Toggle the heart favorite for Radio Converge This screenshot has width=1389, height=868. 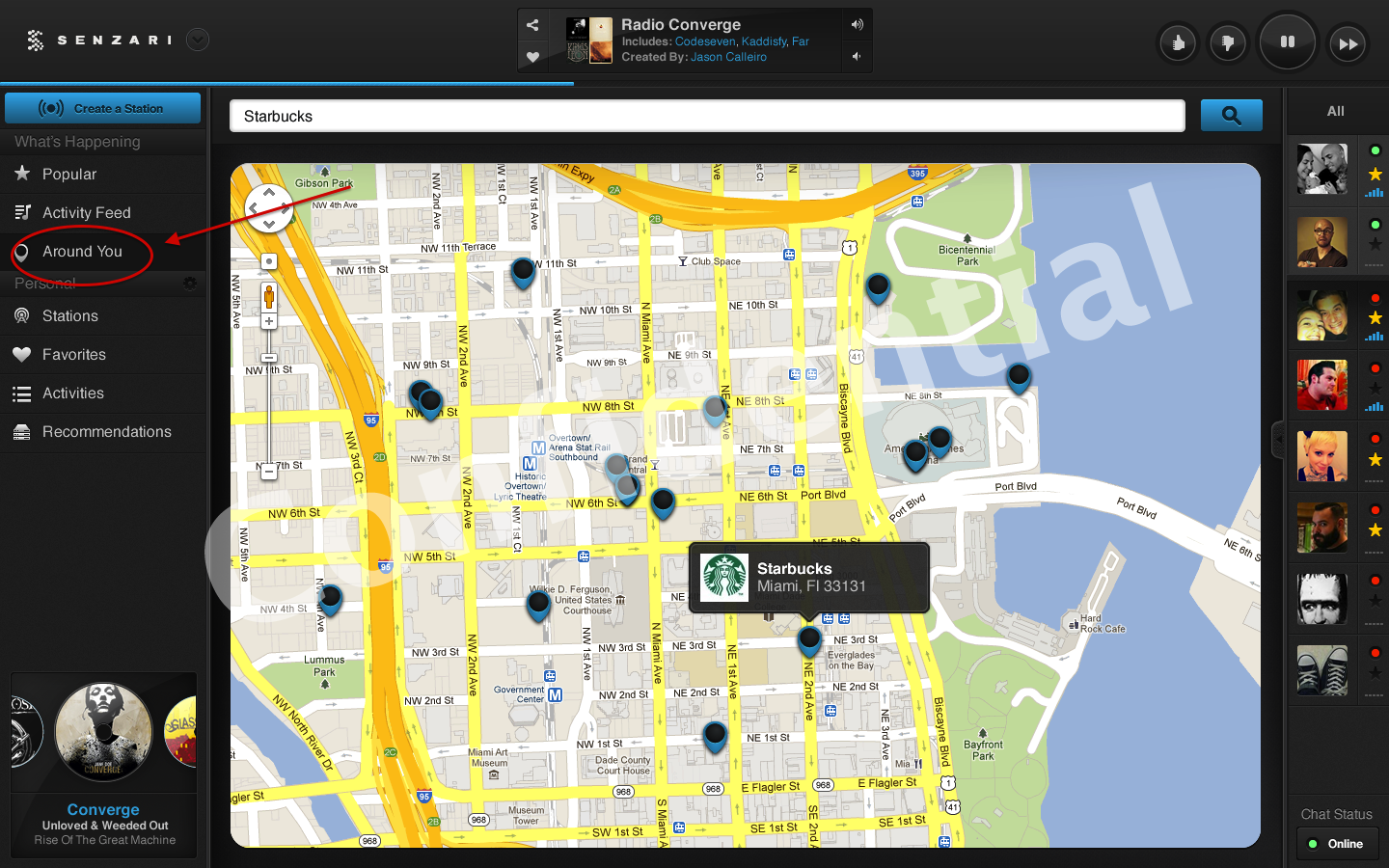(532, 57)
